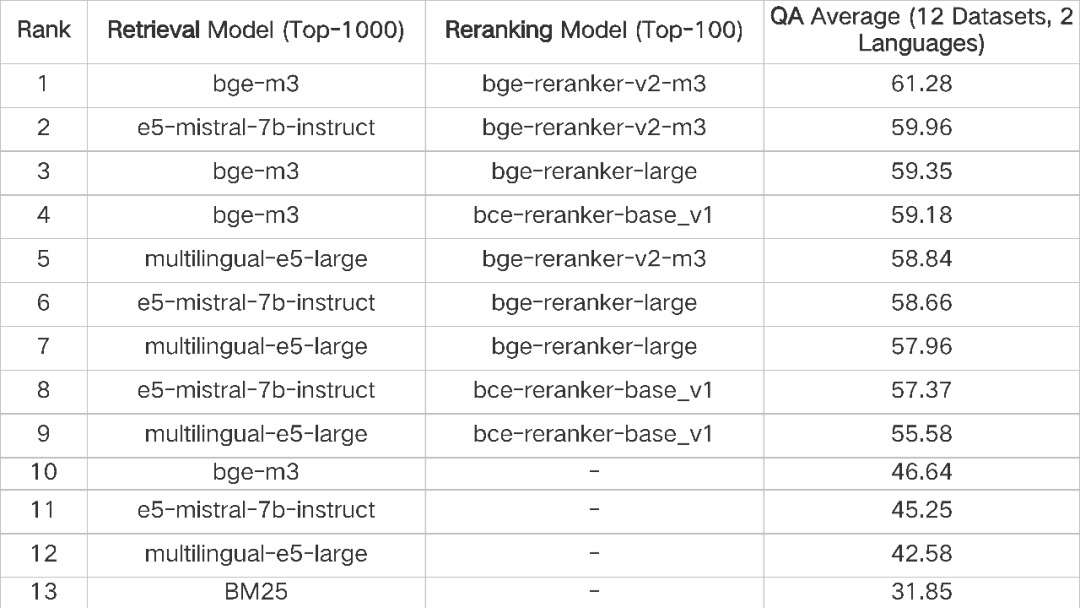The height and width of the screenshot is (608, 1080).
Task: Click the score value 31.85
Action: click(x=922, y=592)
